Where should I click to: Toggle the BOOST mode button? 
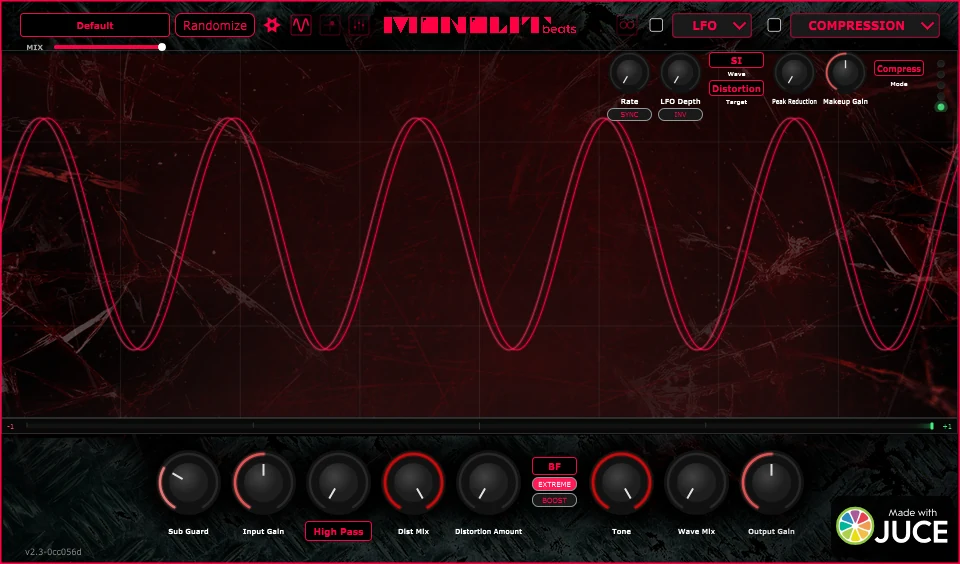coord(554,500)
